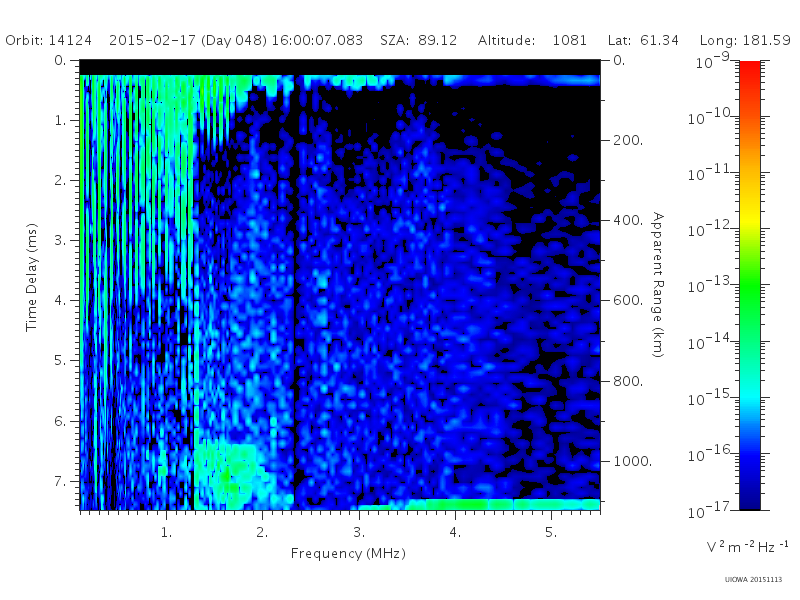Click the '4.' frequency axis tick label
800x600 pixels.
[x=455, y=533]
